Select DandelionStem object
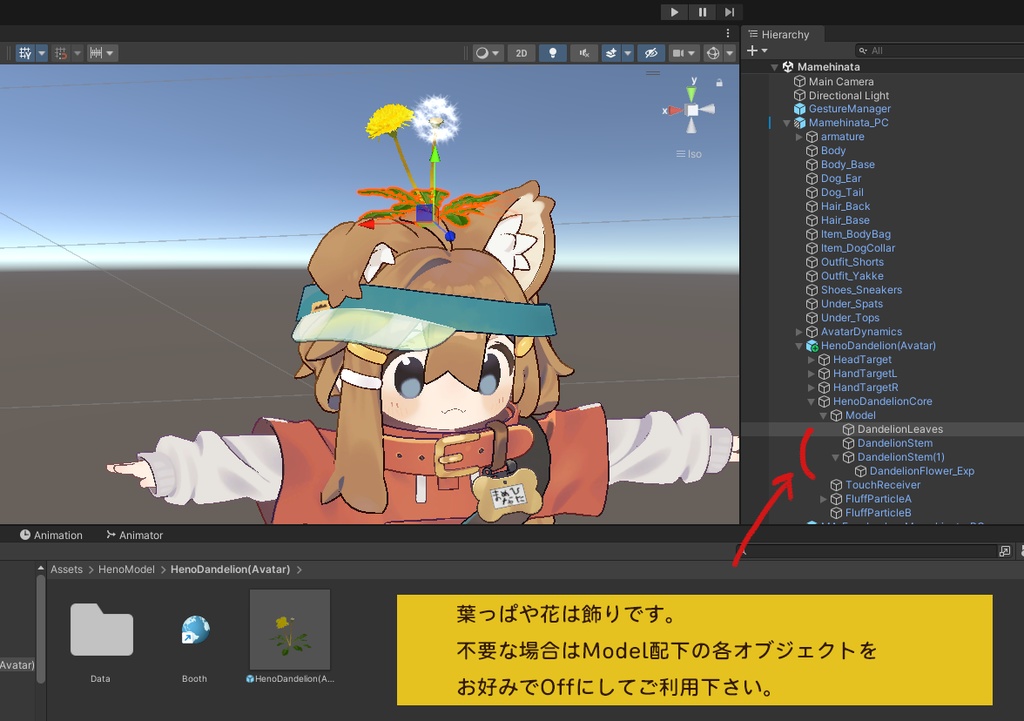This screenshot has height=721, width=1024. (x=894, y=443)
